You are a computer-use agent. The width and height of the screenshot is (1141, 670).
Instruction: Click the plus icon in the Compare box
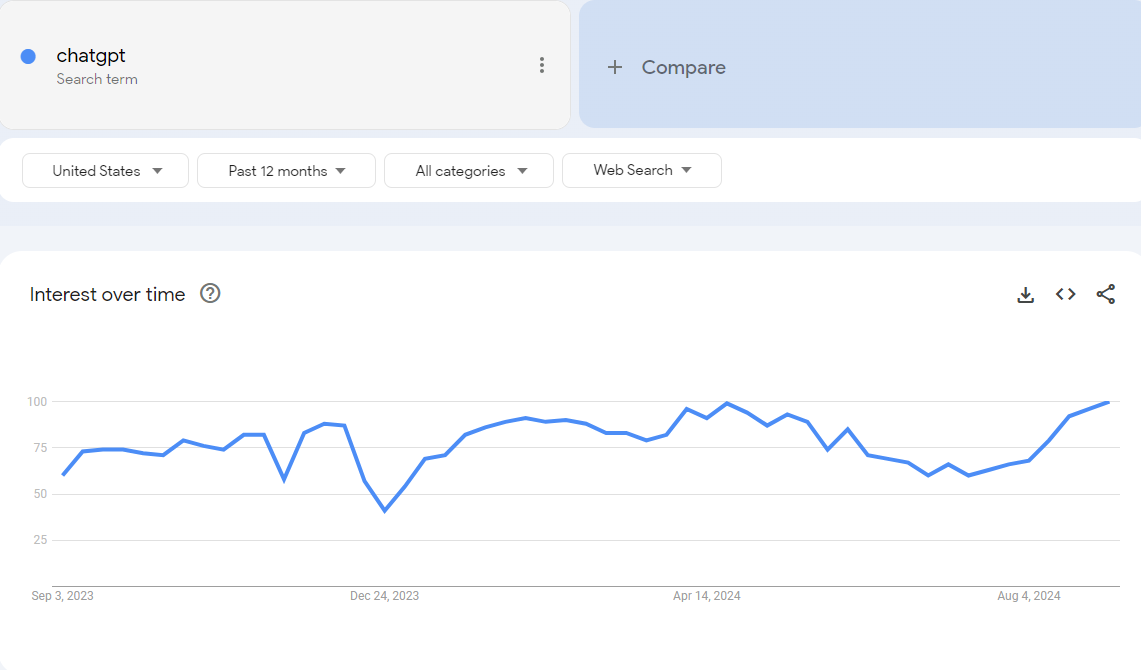[615, 67]
